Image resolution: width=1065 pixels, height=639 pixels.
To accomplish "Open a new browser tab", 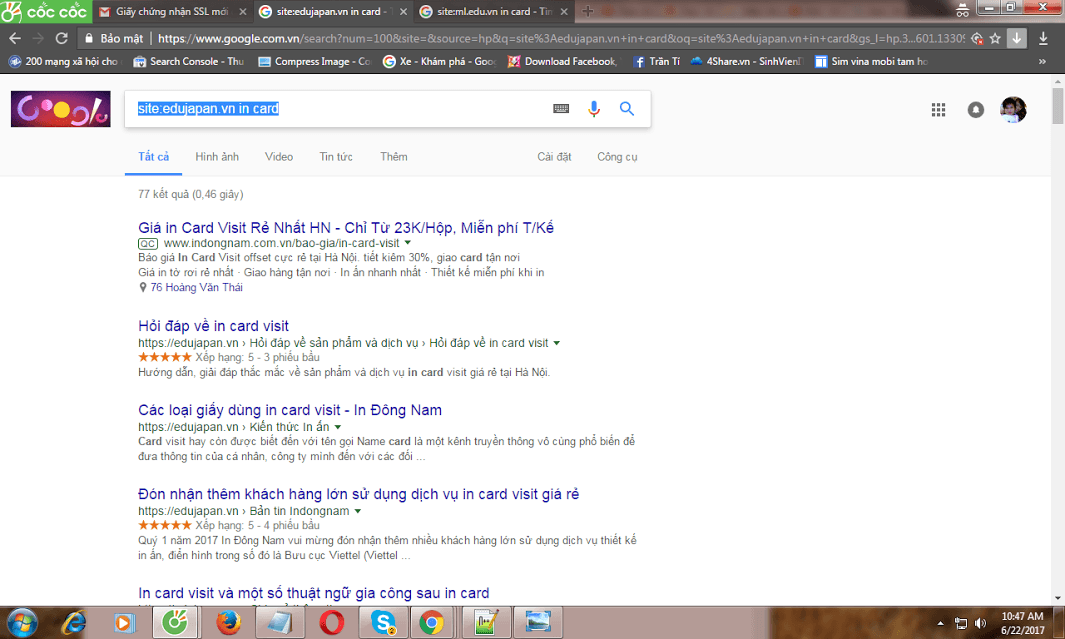I will pyautogui.click(x=588, y=12).
